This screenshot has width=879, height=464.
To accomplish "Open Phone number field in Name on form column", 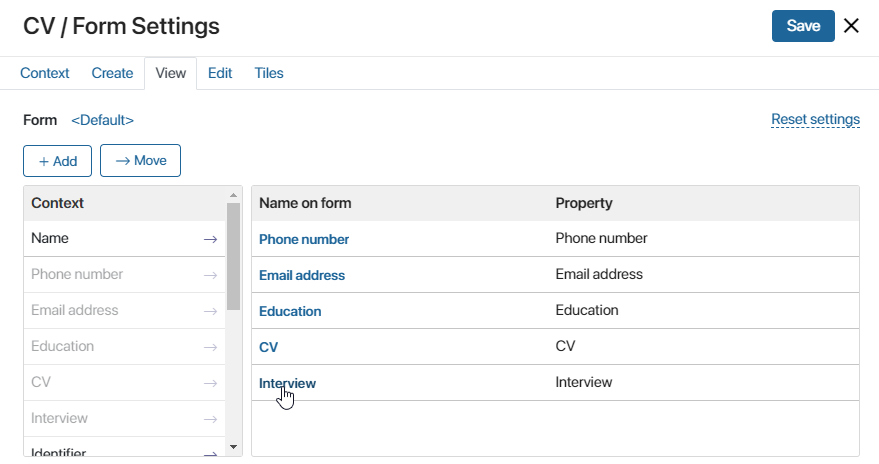I will [304, 239].
